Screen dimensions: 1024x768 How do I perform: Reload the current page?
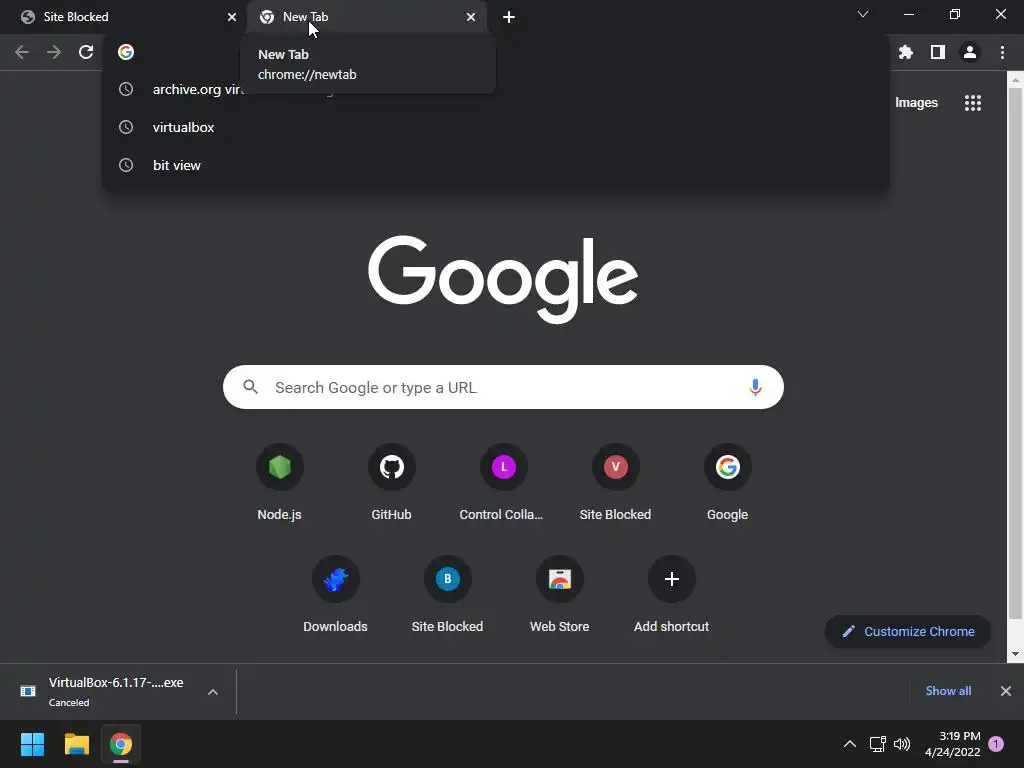pyautogui.click(x=86, y=52)
